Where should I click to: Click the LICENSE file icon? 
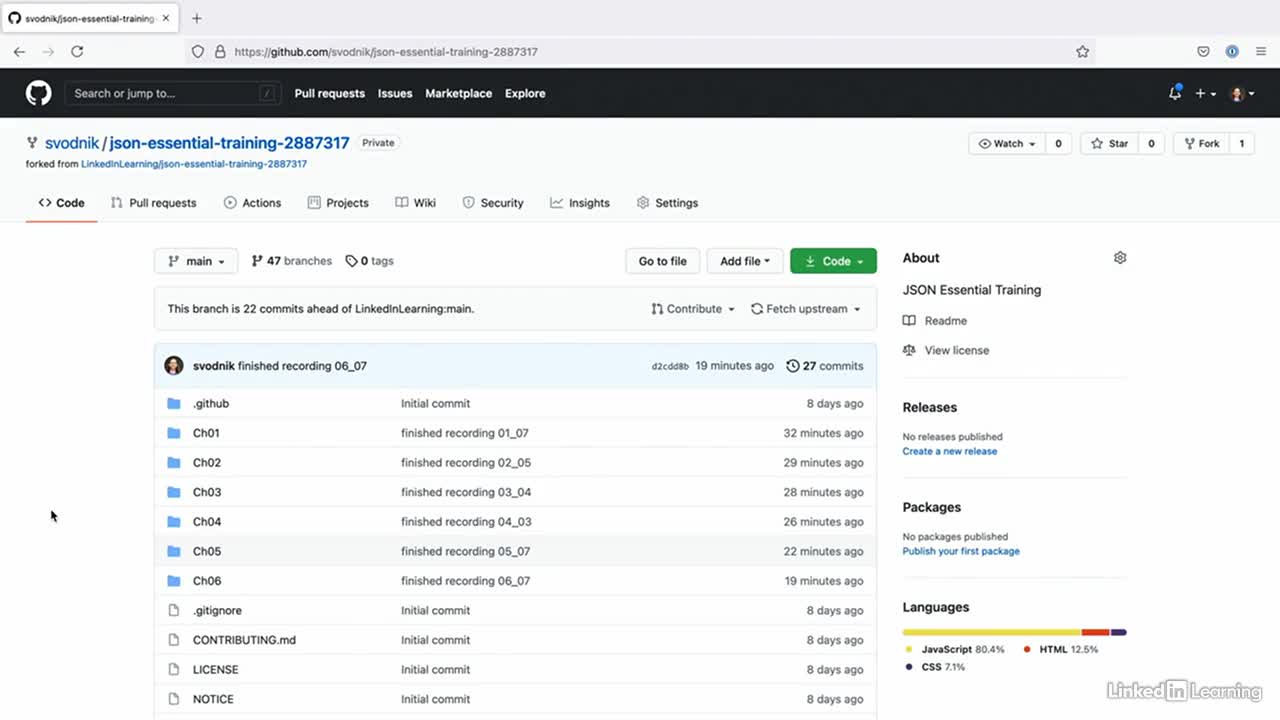174,669
